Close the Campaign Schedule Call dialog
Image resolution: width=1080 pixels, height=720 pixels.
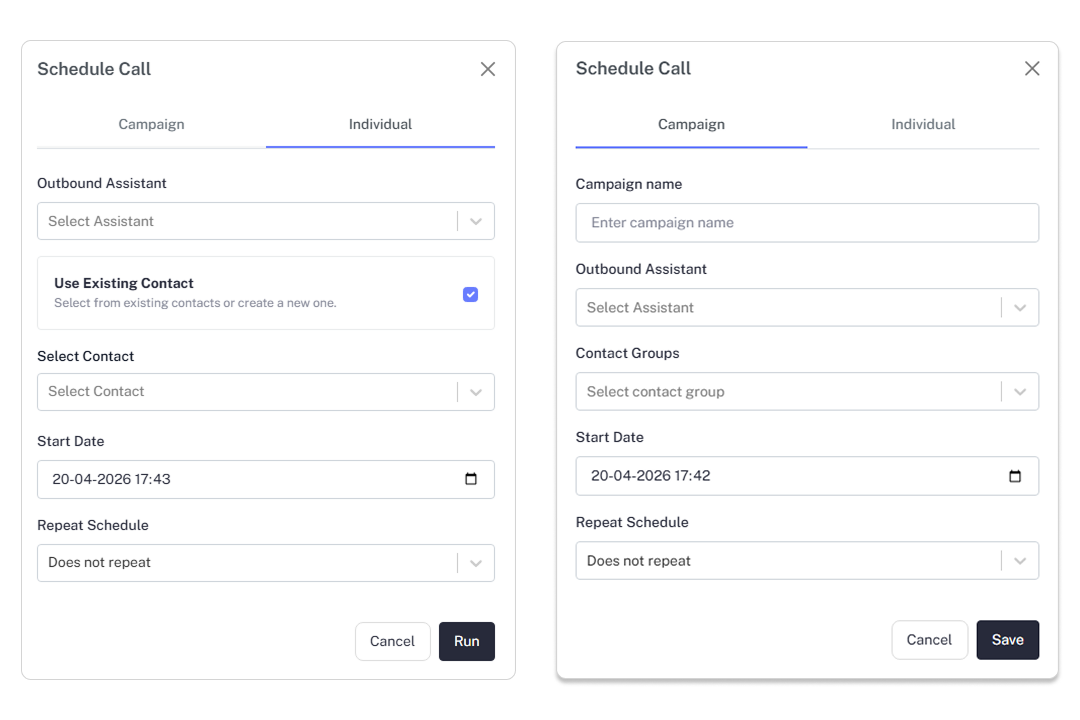click(1032, 68)
